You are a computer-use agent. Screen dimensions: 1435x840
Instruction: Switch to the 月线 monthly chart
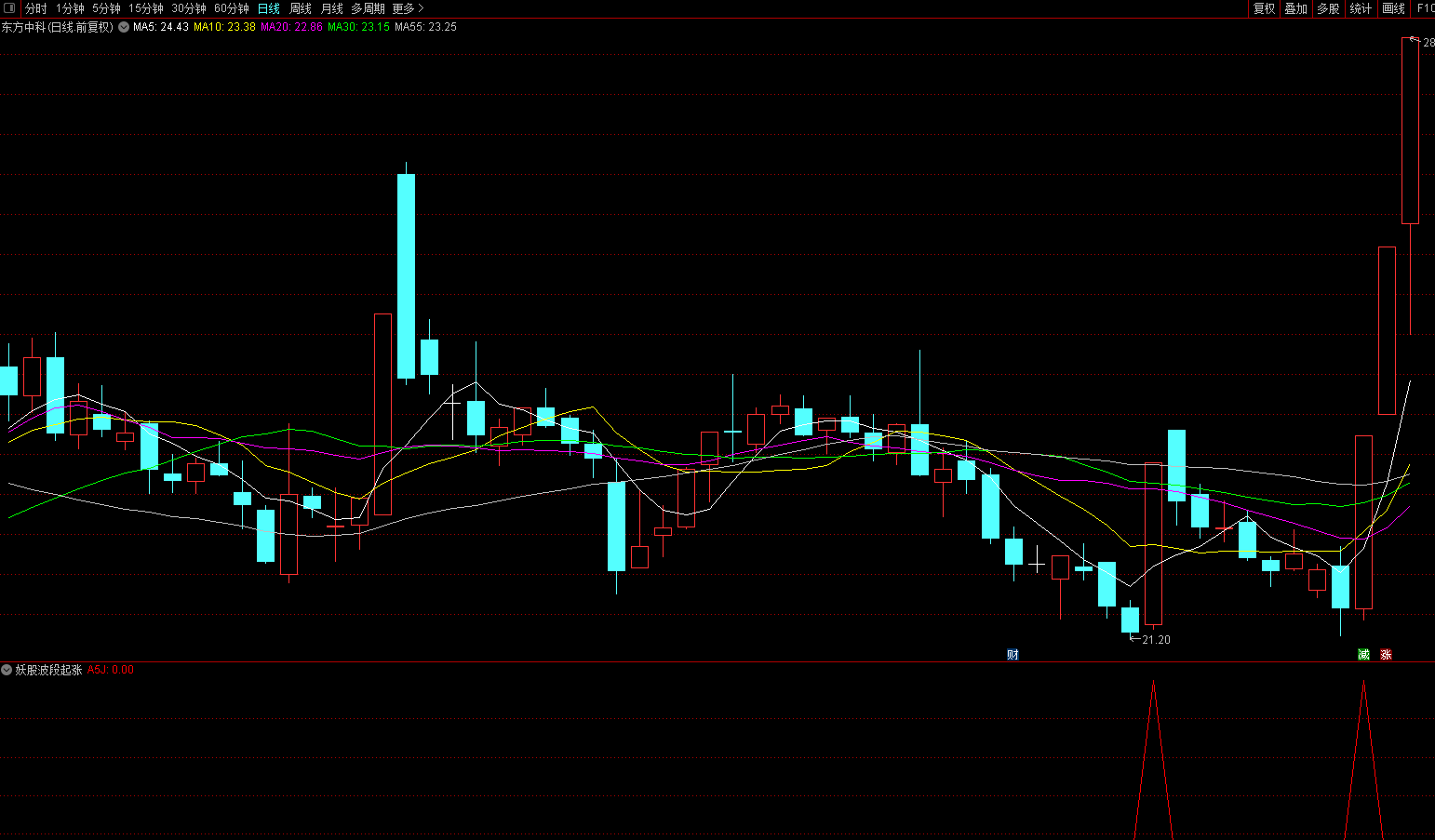pyautogui.click(x=332, y=8)
